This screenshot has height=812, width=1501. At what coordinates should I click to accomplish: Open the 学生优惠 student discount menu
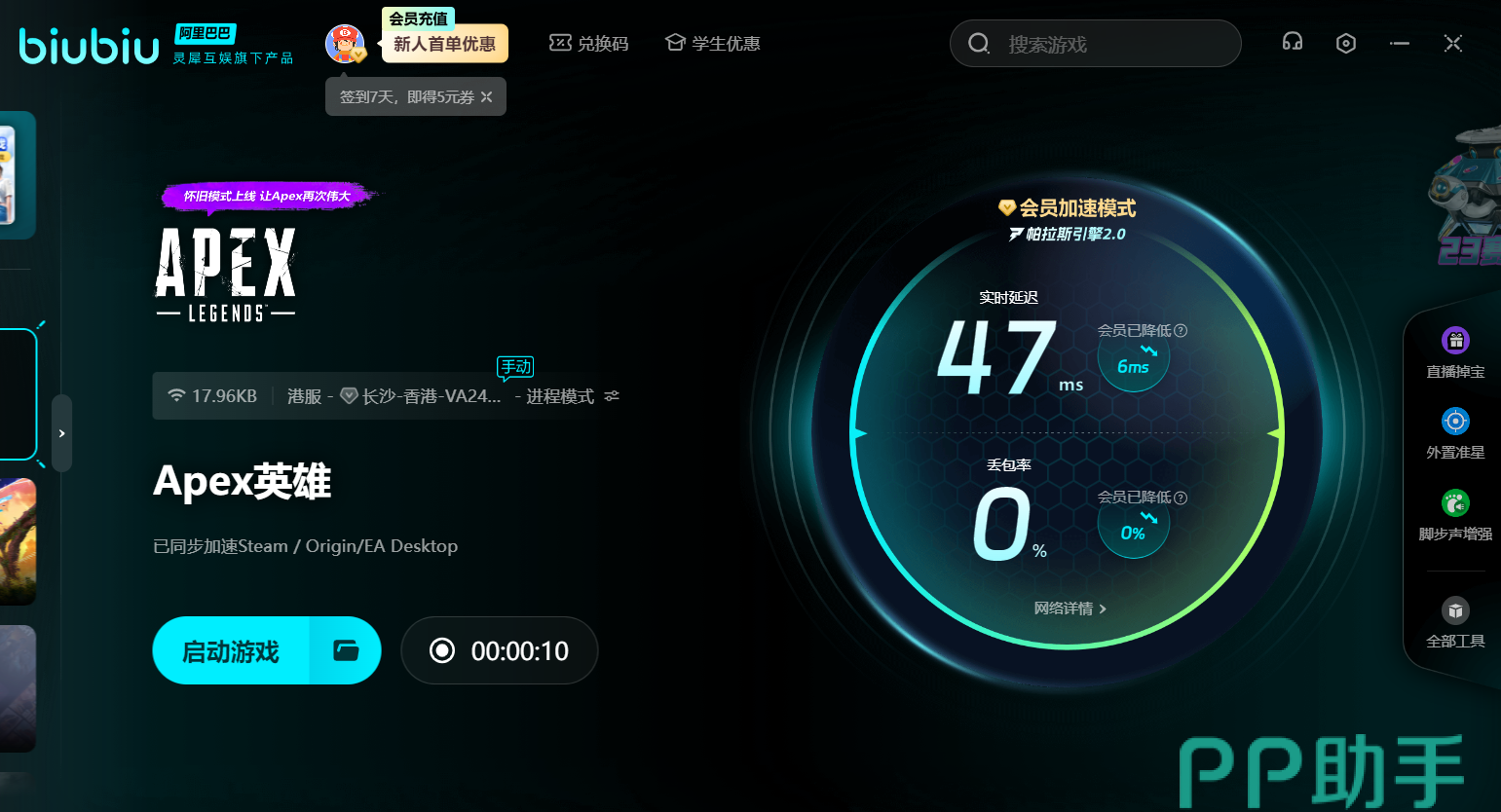(712, 44)
